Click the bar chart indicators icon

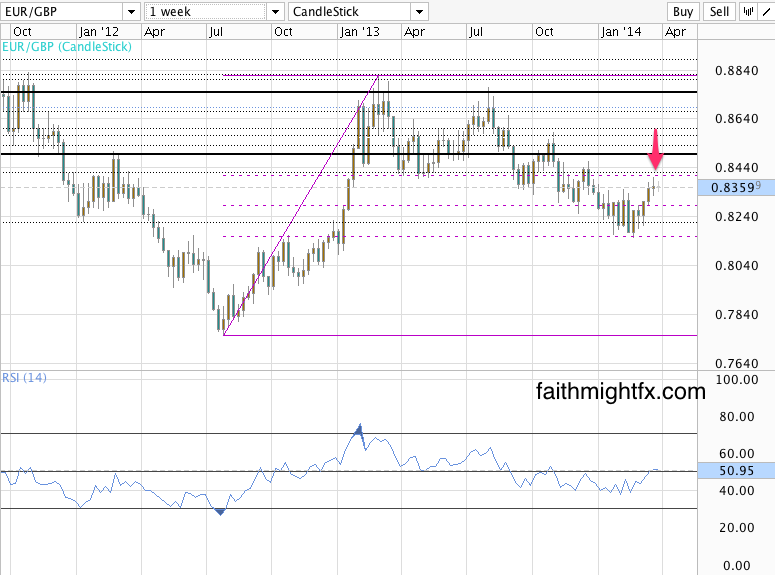[748, 11]
